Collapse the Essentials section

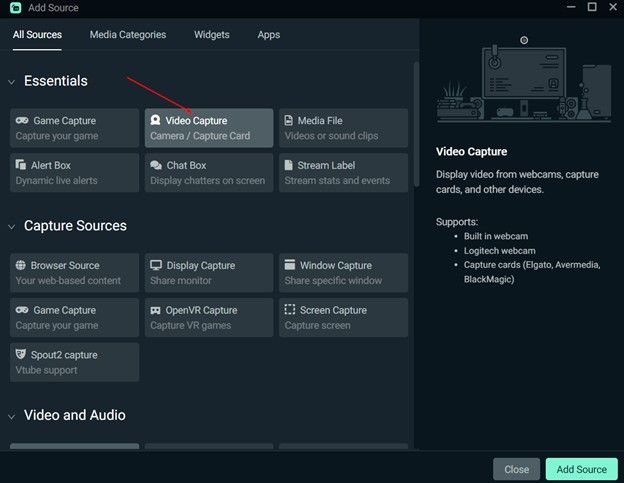12,82
